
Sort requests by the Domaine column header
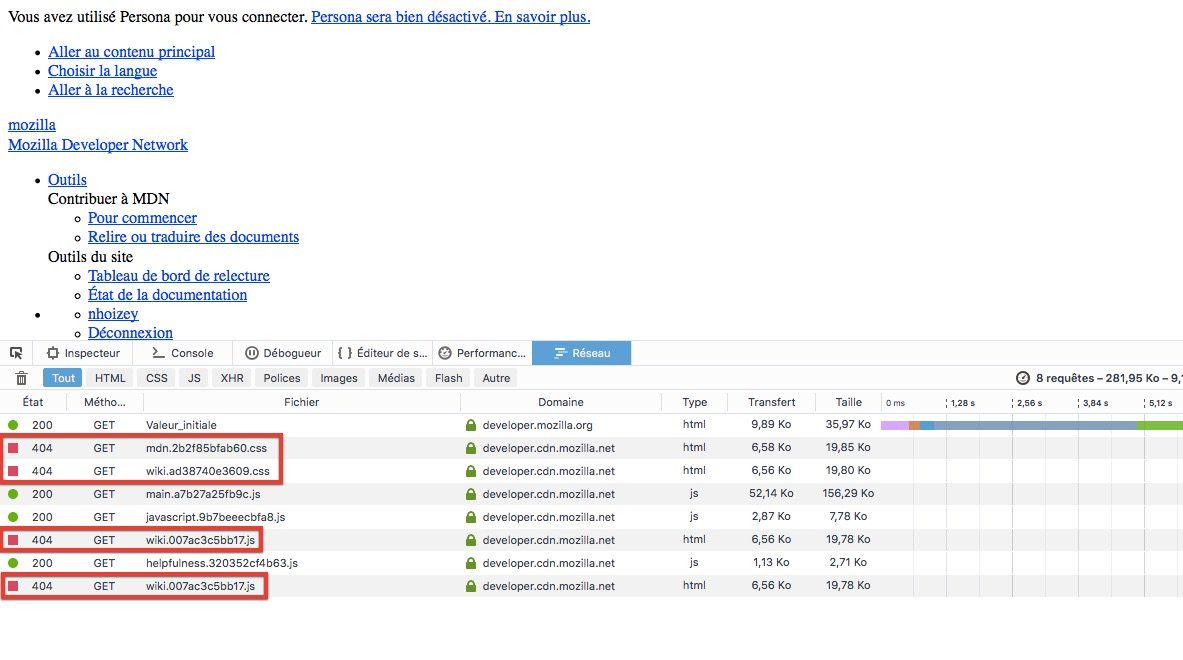click(x=560, y=402)
